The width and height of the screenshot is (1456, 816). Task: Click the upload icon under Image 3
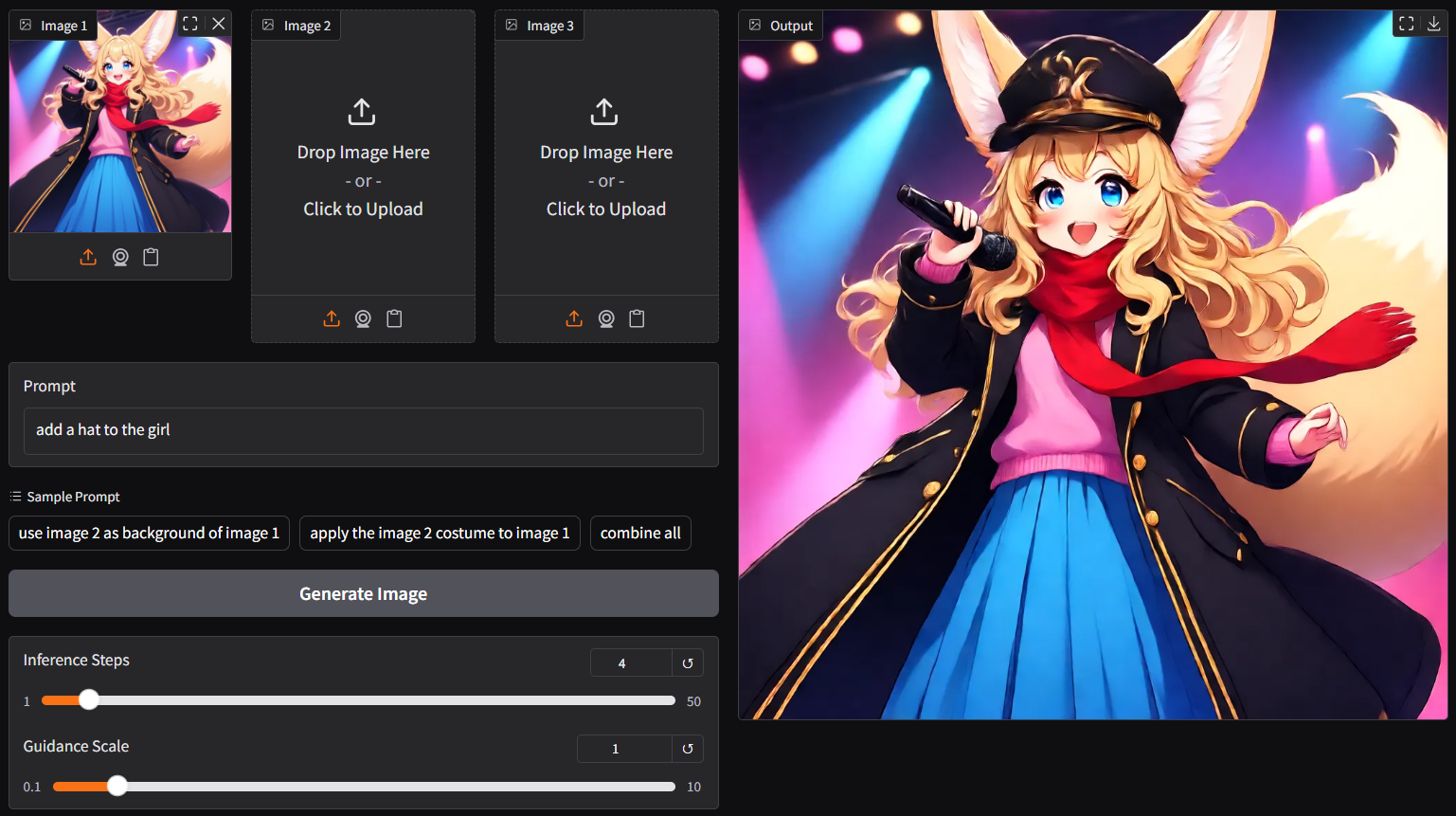[574, 318]
